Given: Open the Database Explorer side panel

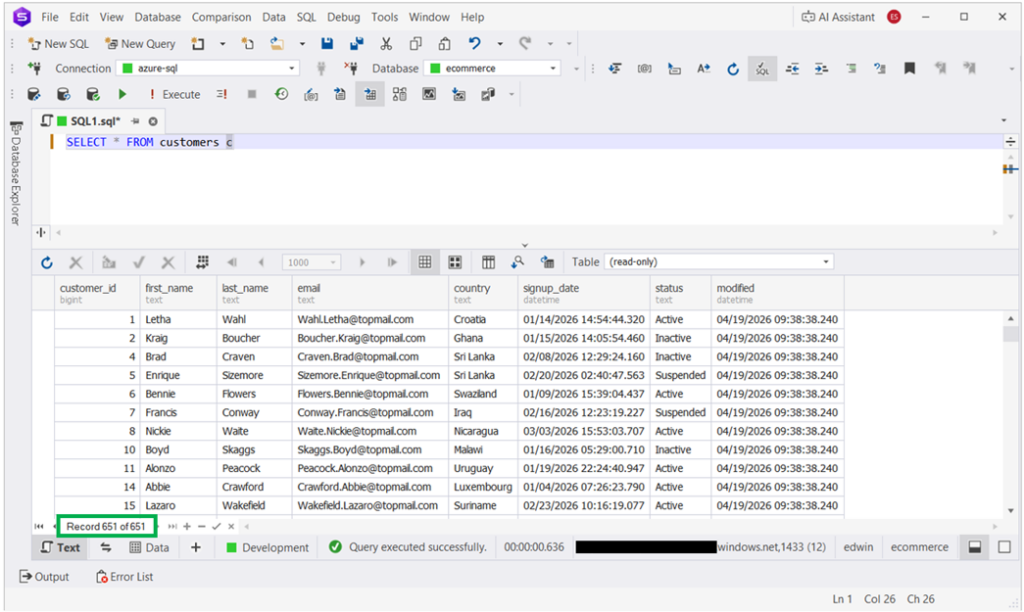Looking at the screenshot, I should pyautogui.click(x=16, y=174).
